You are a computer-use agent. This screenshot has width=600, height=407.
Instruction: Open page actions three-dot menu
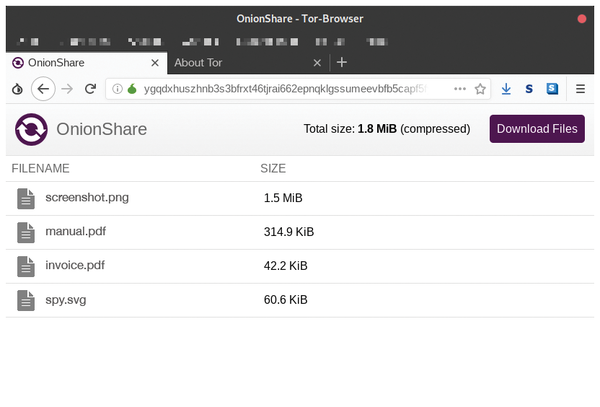click(x=460, y=89)
